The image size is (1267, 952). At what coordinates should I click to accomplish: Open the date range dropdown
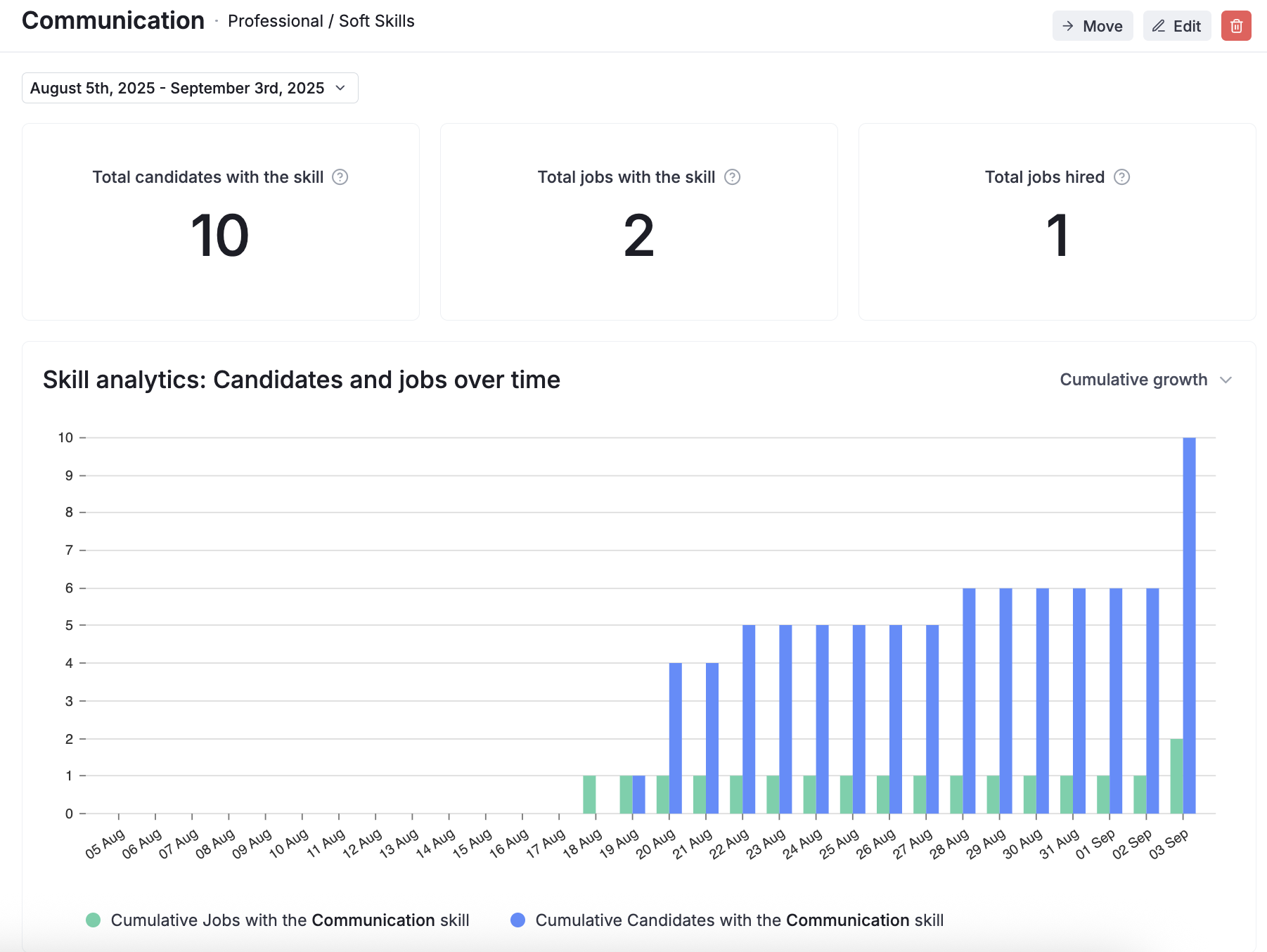[x=190, y=88]
